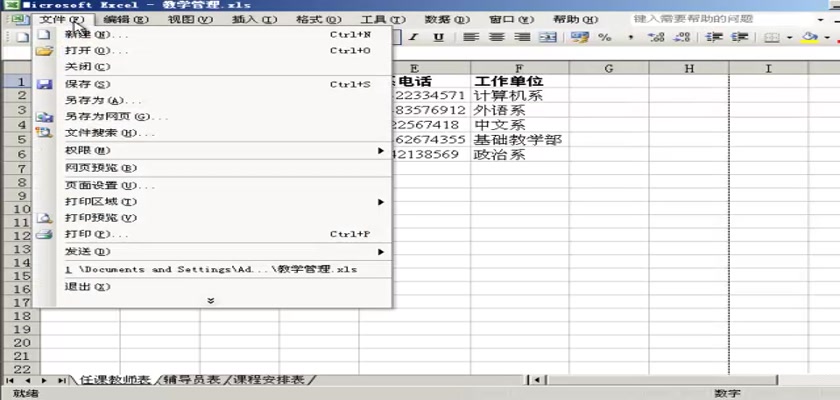The image size is (840, 400).
Task: Choose 另存为(A)... from the menu
Action: pos(213,101)
